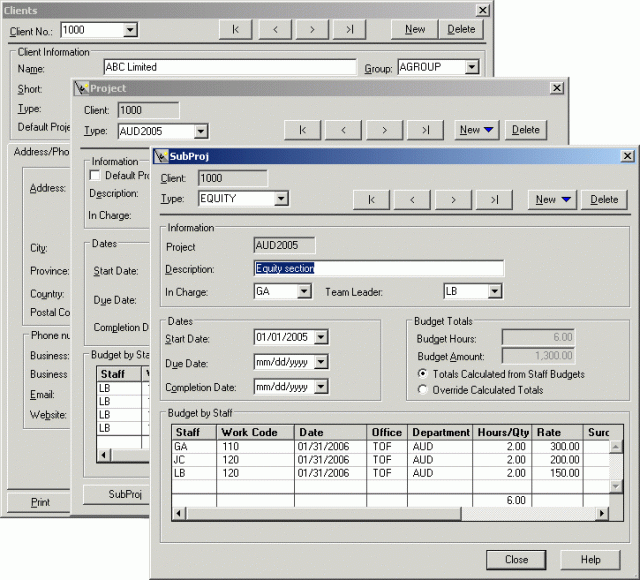Go to previous record in SubProj window
Viewport: 640px width, 580px height.
[x=412, y=199]
